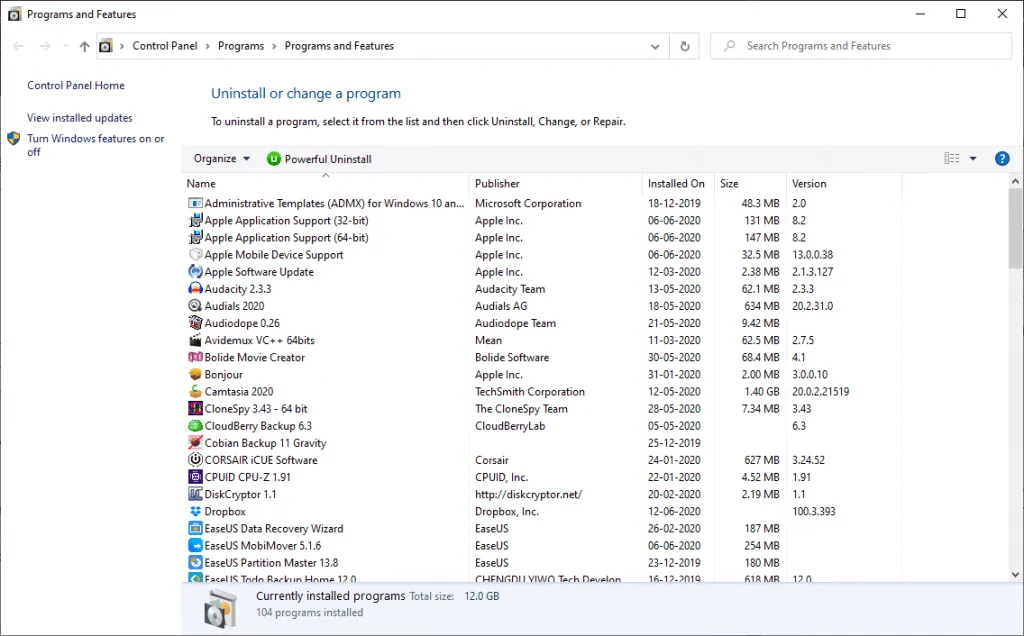Click the Powerful Uninstall button
The height and width of the screenshot is (636, 1024).
pyautogui.click(x=319, y=159)
